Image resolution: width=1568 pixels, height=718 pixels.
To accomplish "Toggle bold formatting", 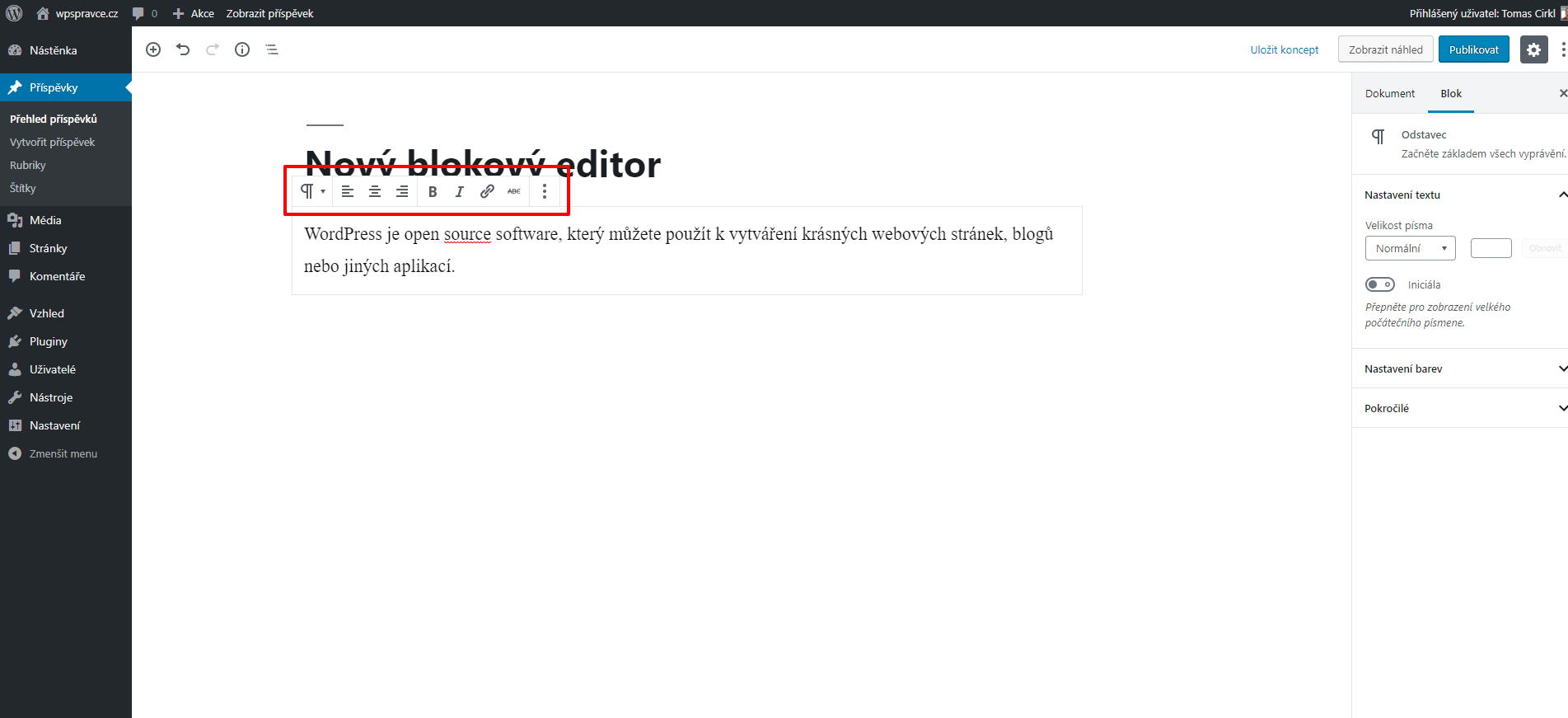I will (433, 191).
